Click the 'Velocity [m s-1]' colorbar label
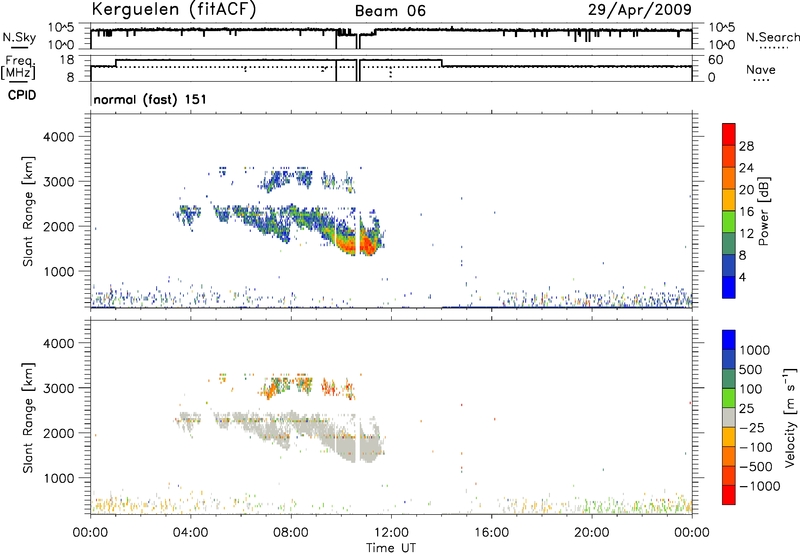 [x=790, y=417]
